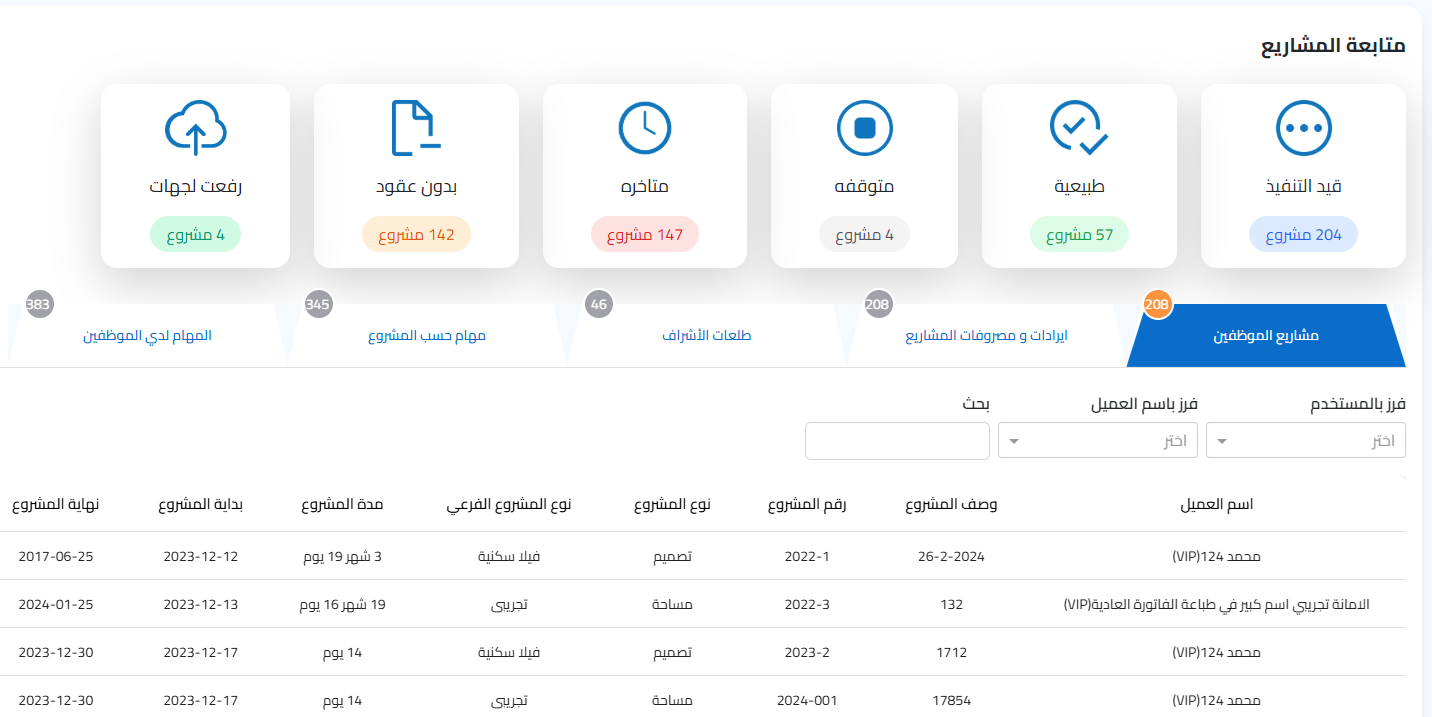
Task: Sort by وصف المشروع column header
Action: click(951, 505)
